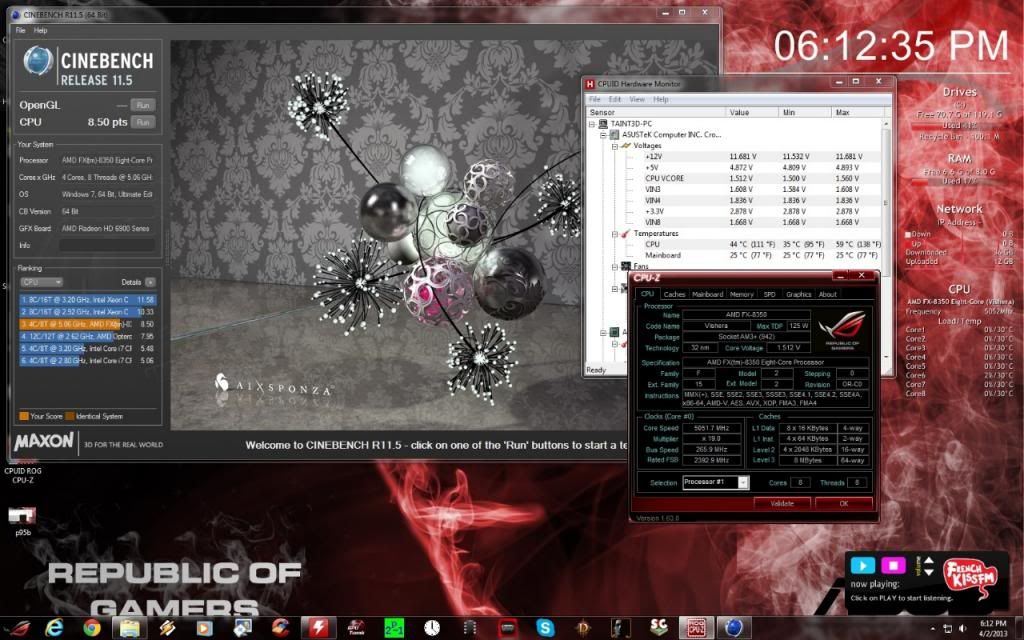Image resolution: width=1024 pixels, height=640 pixels.
Task: Open Internet Explorer from the taskbar
Action: pyautogui.click(x=56, y=627)
